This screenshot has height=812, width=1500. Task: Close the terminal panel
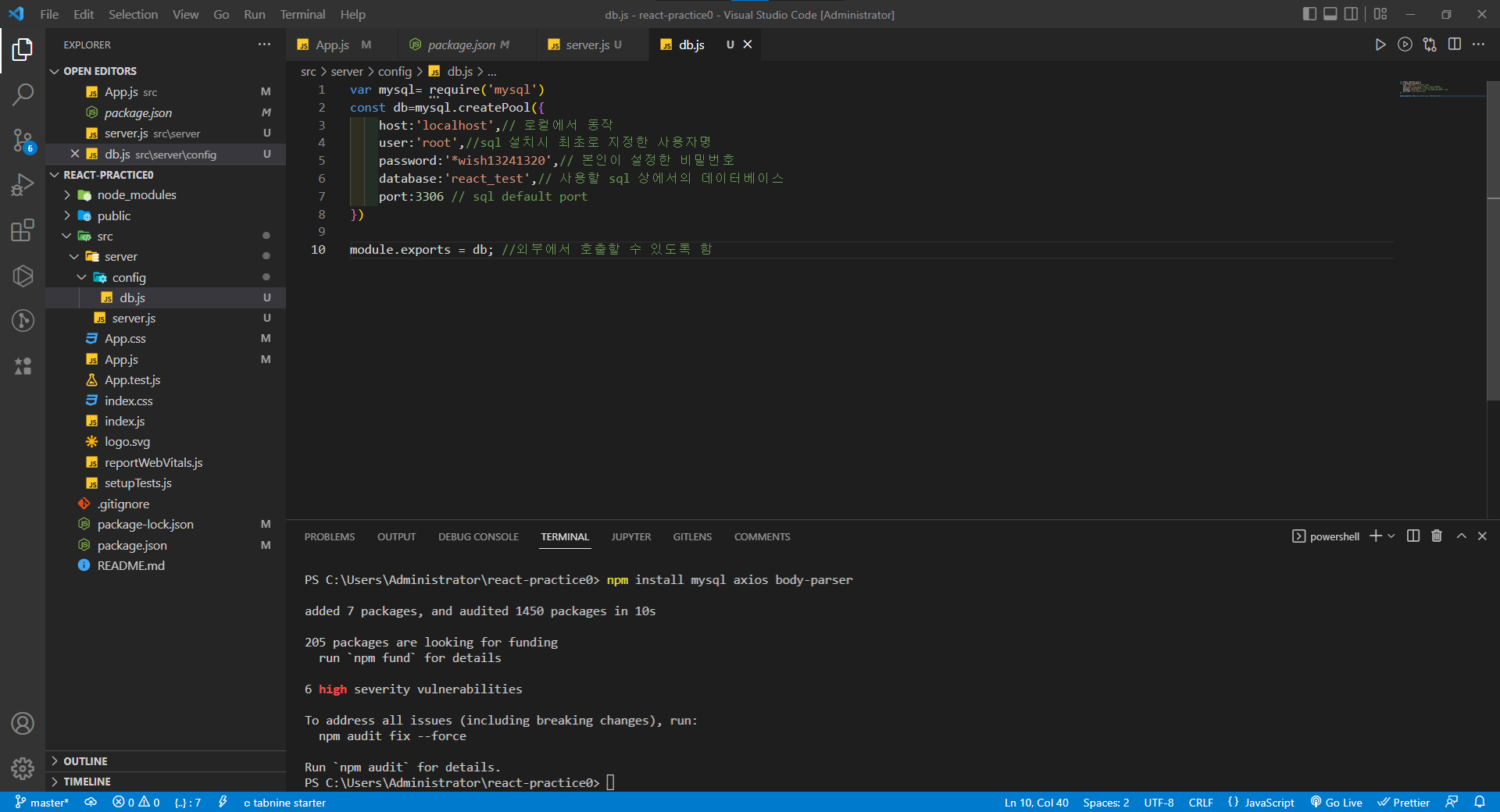click(x=1482, y=536)
